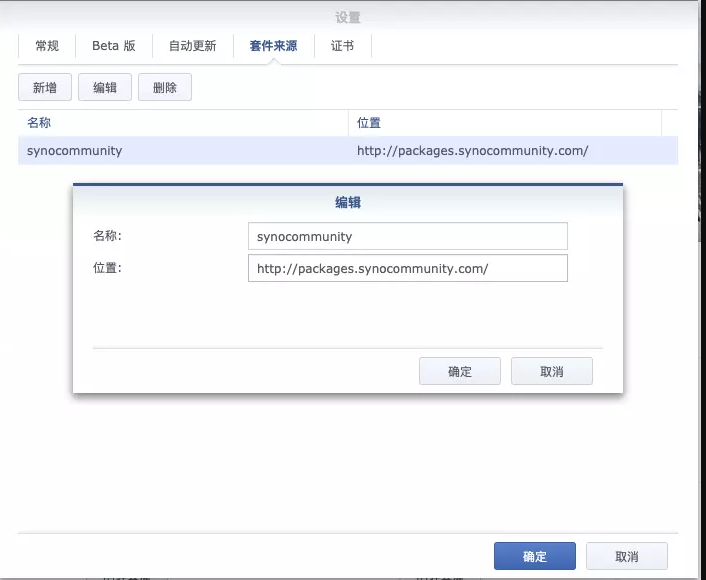Cancel the 编辑 dialog with 取消

pos(552,371)
